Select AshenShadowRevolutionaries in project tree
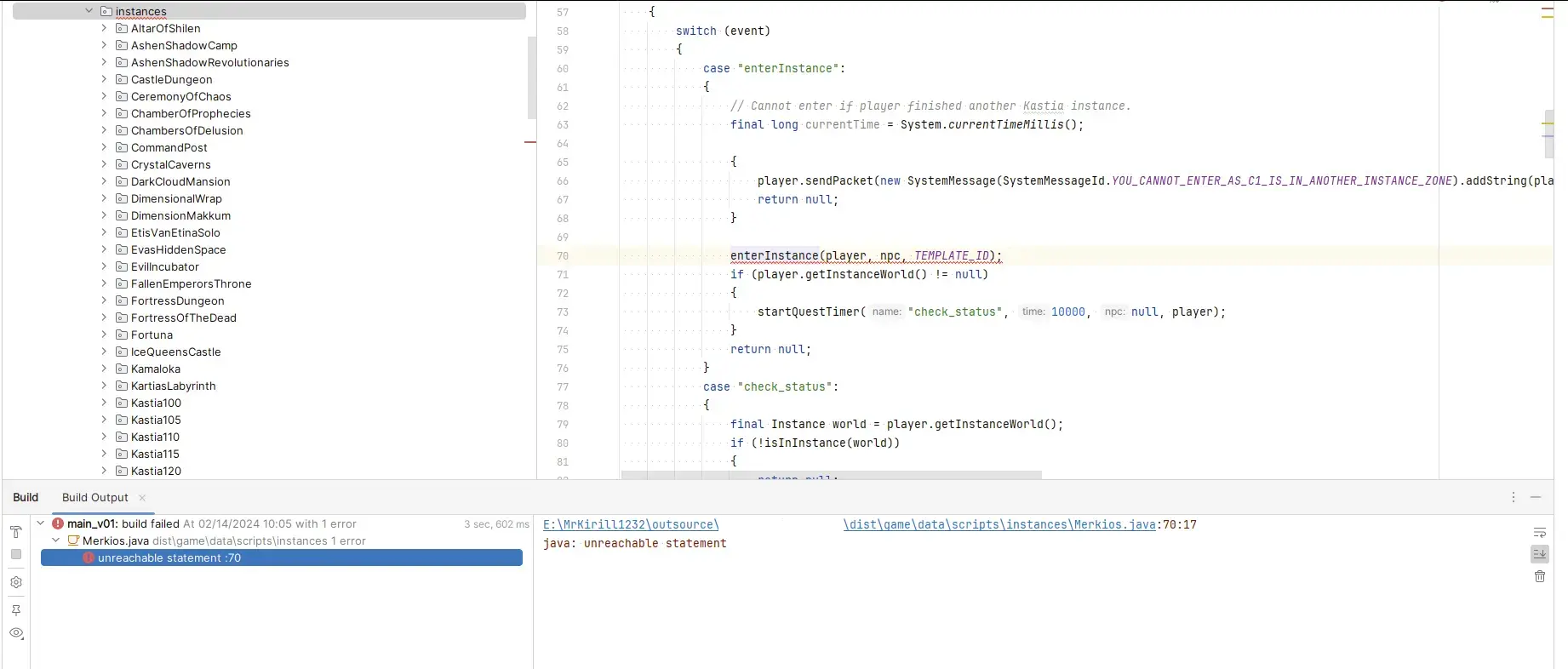 click(209, 63)
